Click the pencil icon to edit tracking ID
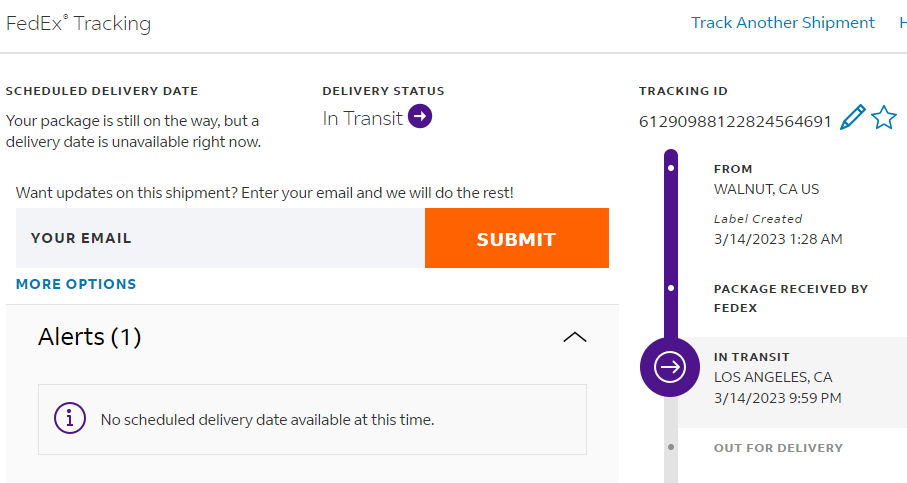This screenshot has width=907, height=483. [852, 119]
